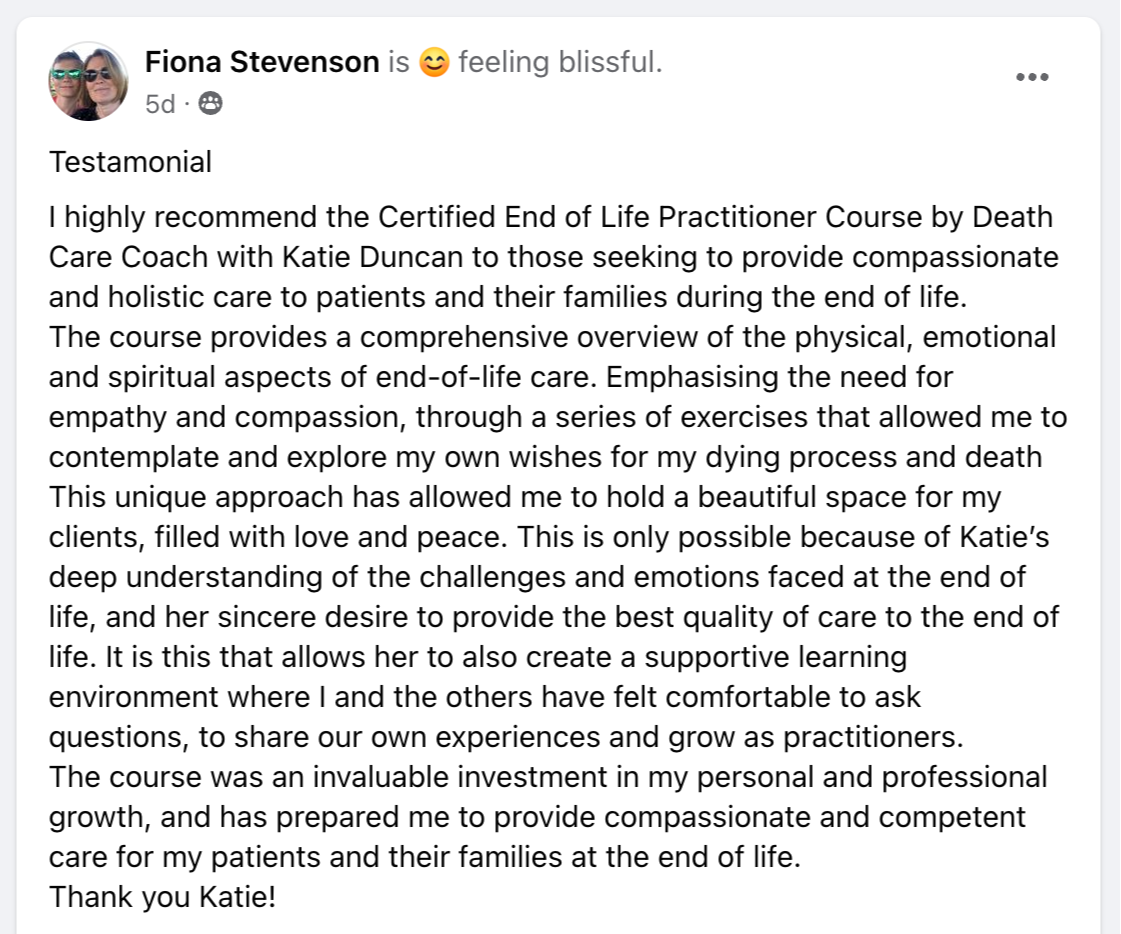The height and width of the screenshot is (934, 1121).
Task: Click the 'feeling blissful' status text
Action: pyautogui.click(x=559, y=63)
